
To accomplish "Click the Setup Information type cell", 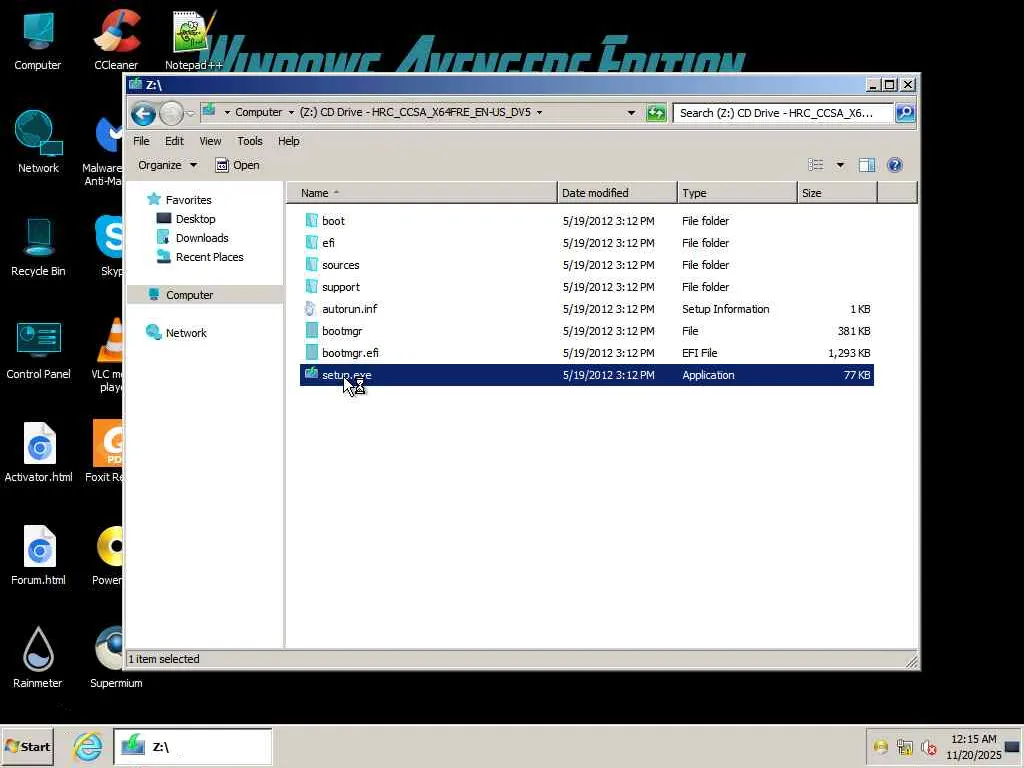I will coord(726,309).
